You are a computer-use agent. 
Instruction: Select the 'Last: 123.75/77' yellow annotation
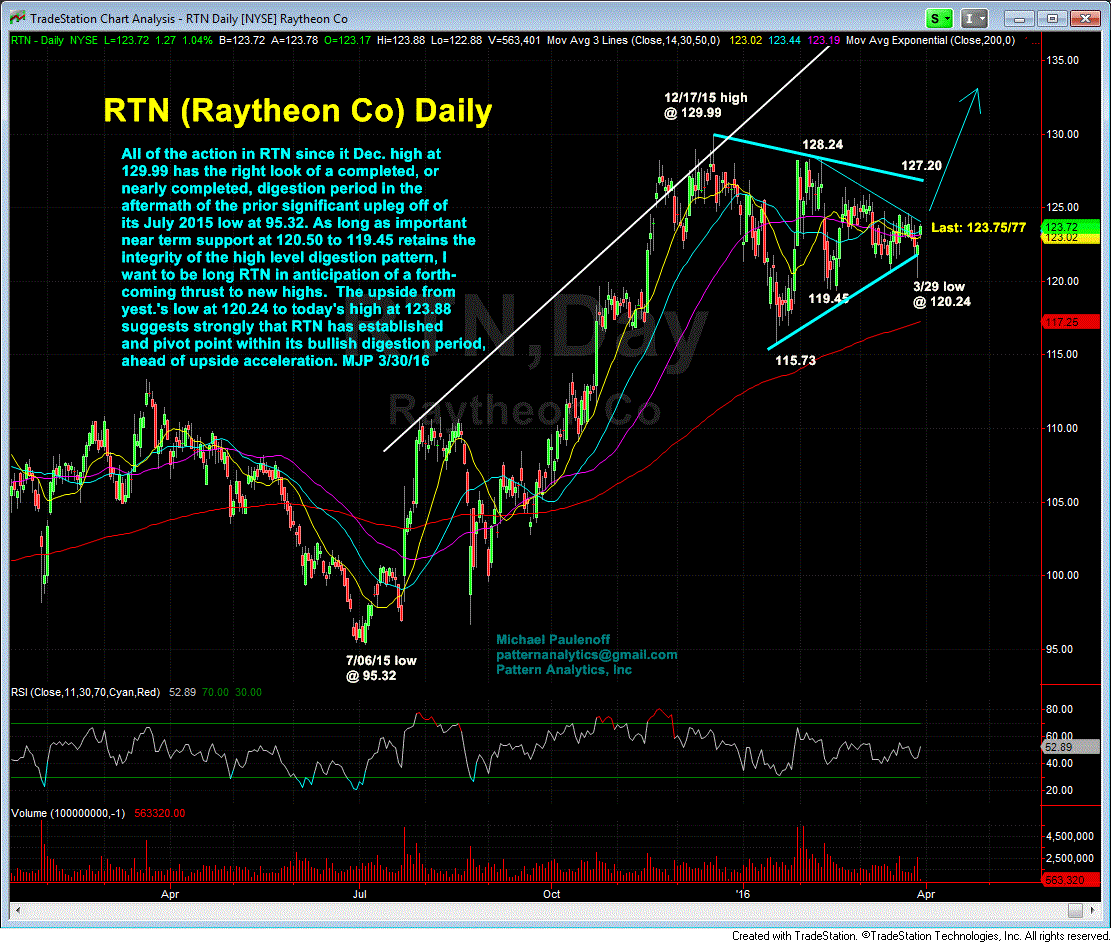coord(978,228)
